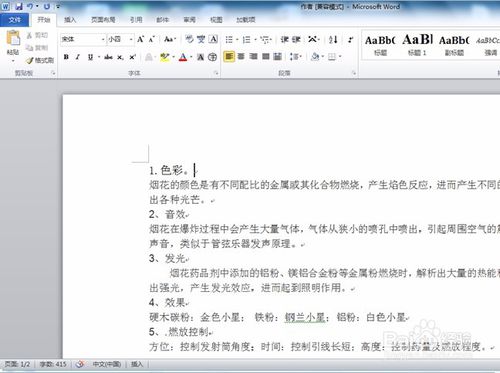This screenshot has width=500, height=373.
Task: Click the Bullets list icon
Action: (229, 40)
